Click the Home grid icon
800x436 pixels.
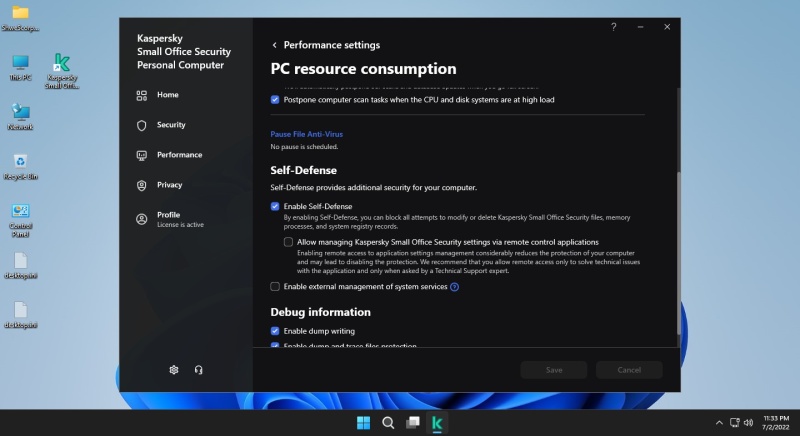tap(142, 95)
